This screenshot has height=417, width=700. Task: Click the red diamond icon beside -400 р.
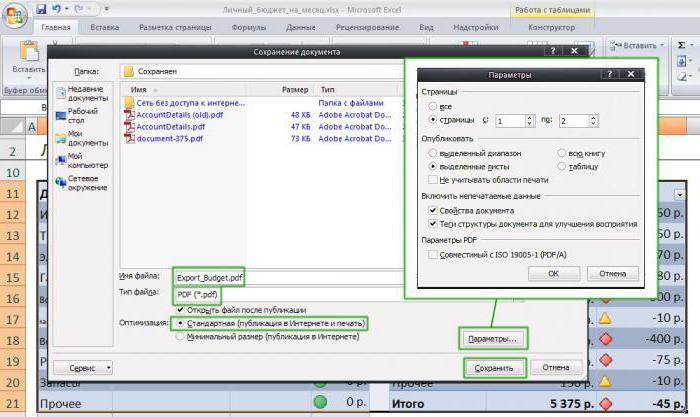(605, 339)
